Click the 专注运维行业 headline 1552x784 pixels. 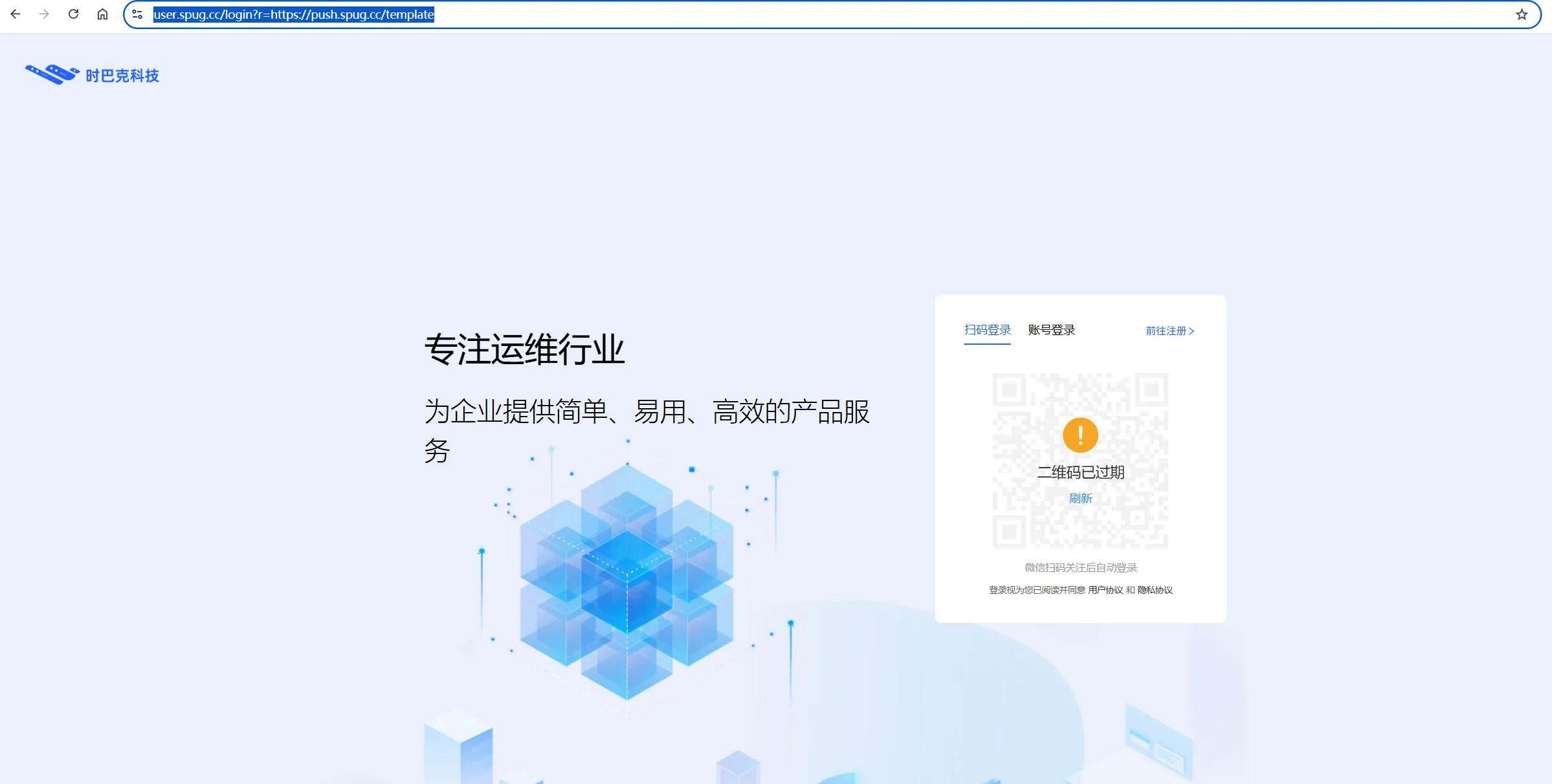(x=524, y=349)
